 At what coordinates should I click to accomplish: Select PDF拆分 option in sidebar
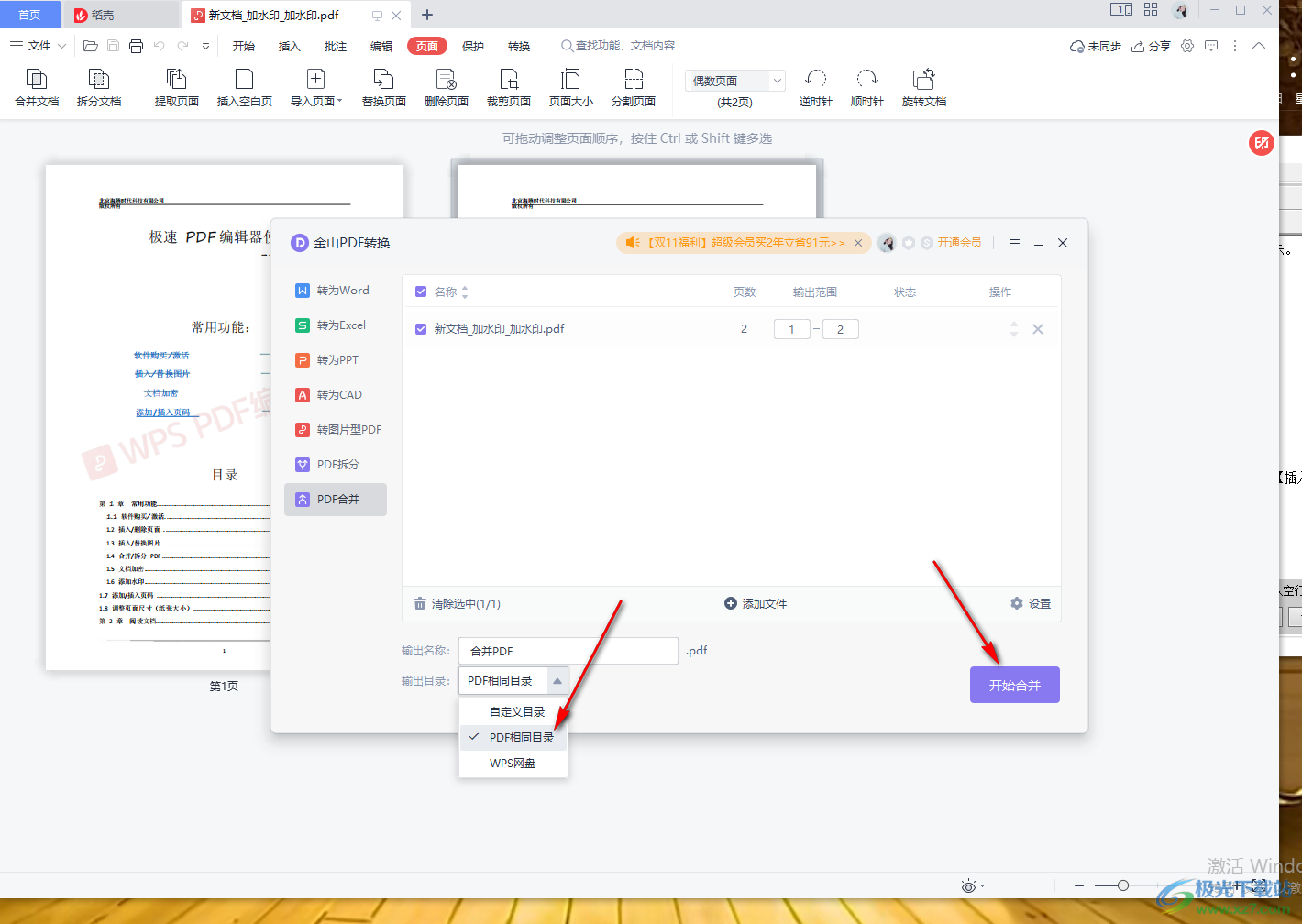[x=335, y=465]
